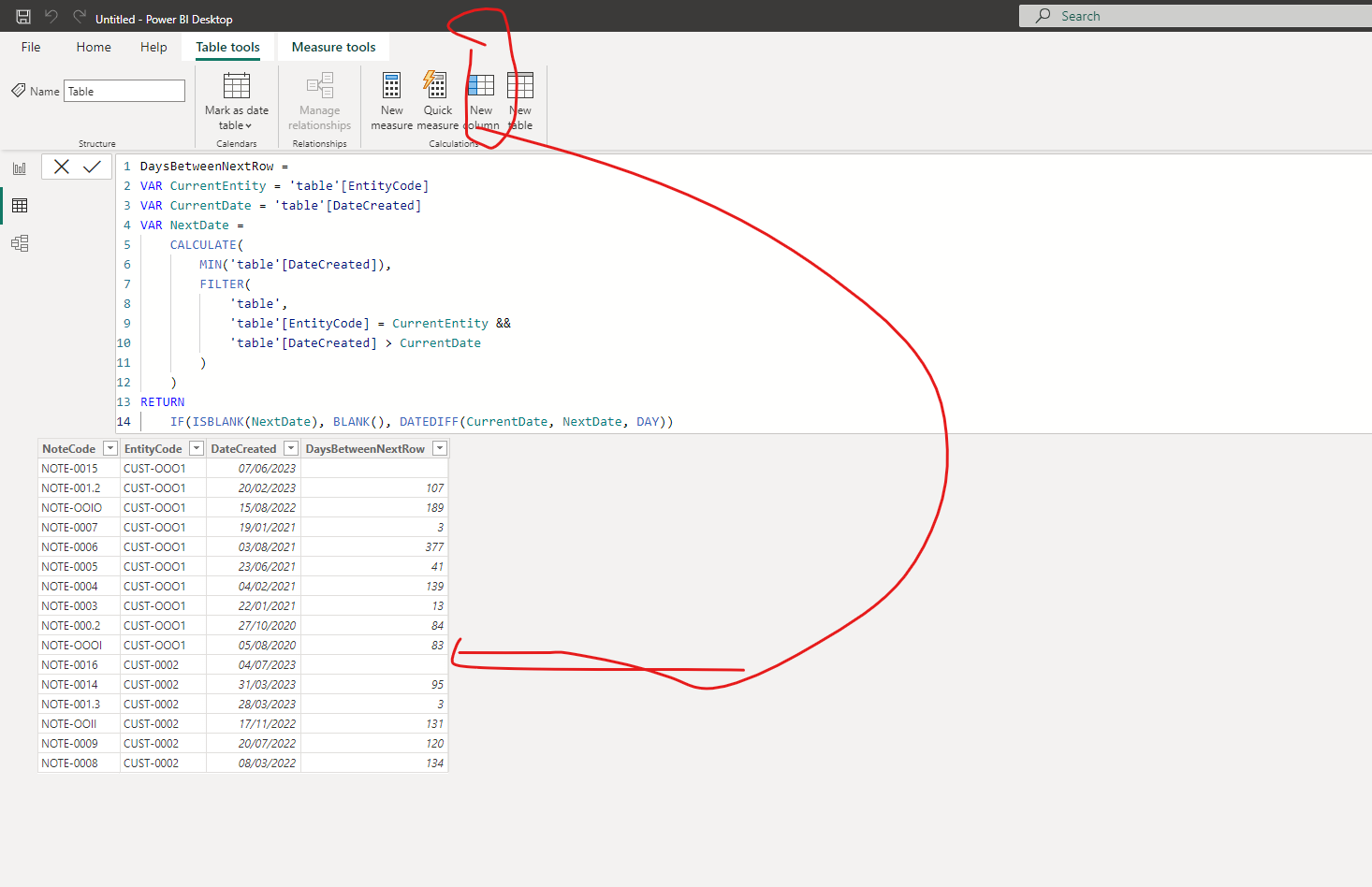Click the Save icon in the title bar
The width and height of the screenshot is (1372, 887).
tap(23, 17)
